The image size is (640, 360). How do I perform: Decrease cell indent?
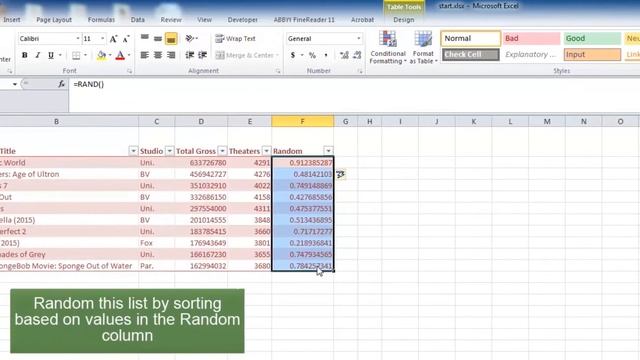point(190,55)
